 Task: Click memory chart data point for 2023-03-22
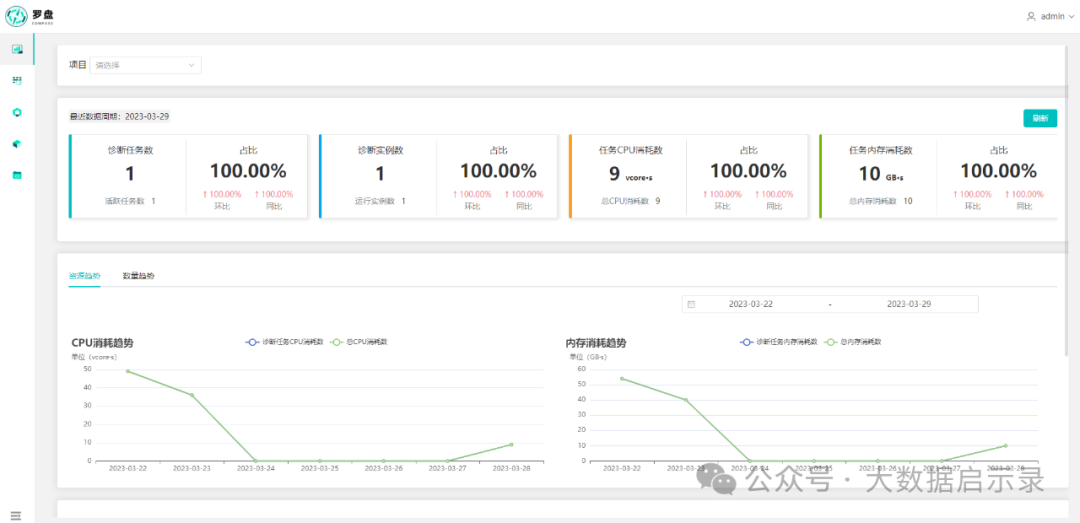point(621,378)
